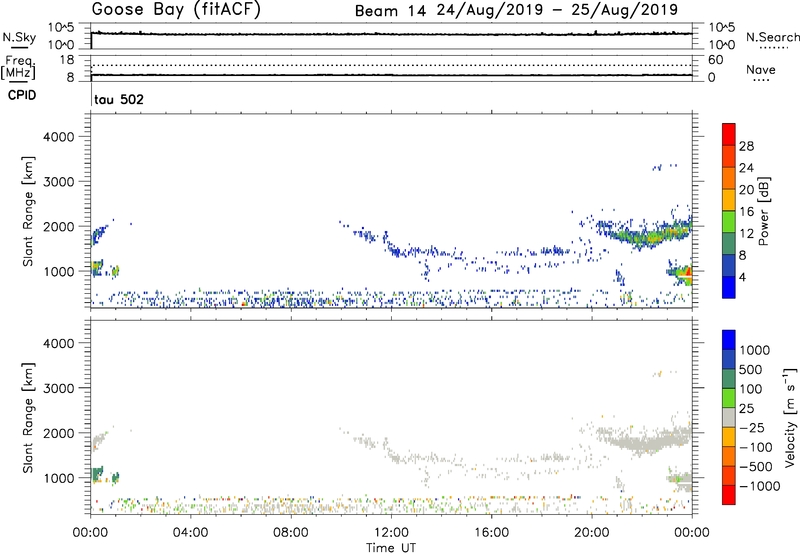
Task: Click the "−1000" tick on the velocity color bar
Action: click(760, 486)
